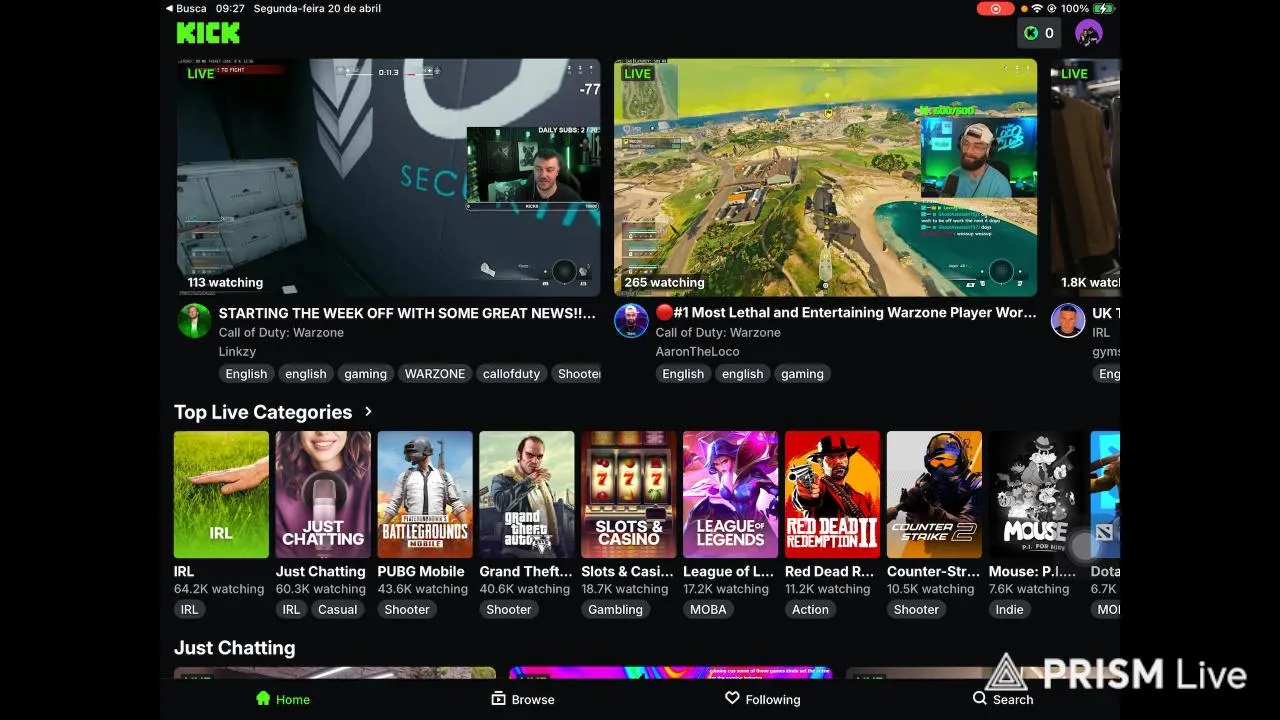Open the Kicks balance counter showing 0
The height and width of the screenshot is (720, 1280).
(1038, 33)
